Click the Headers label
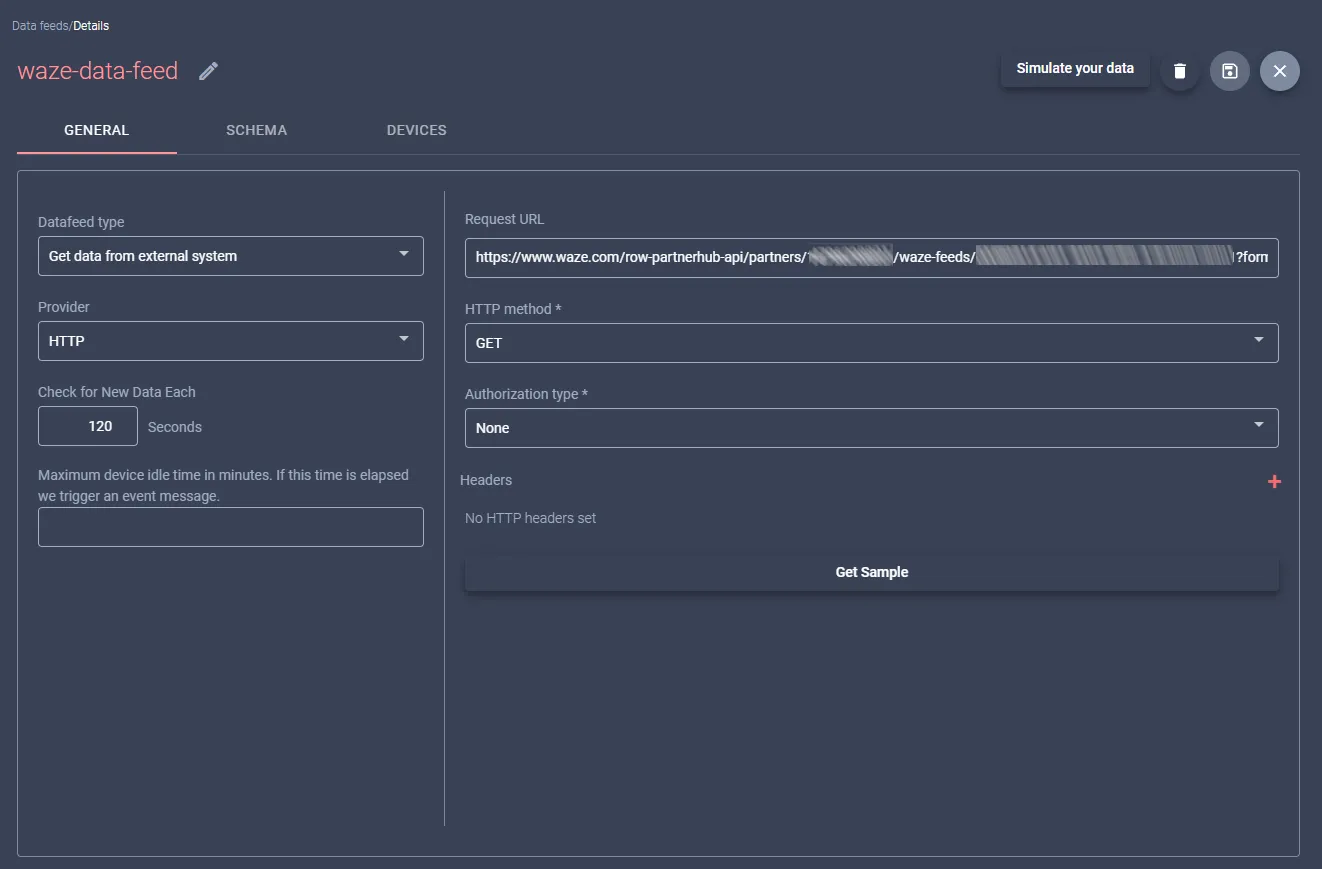This screenshot has height=869, width=1322. click(x=486, y=480)
